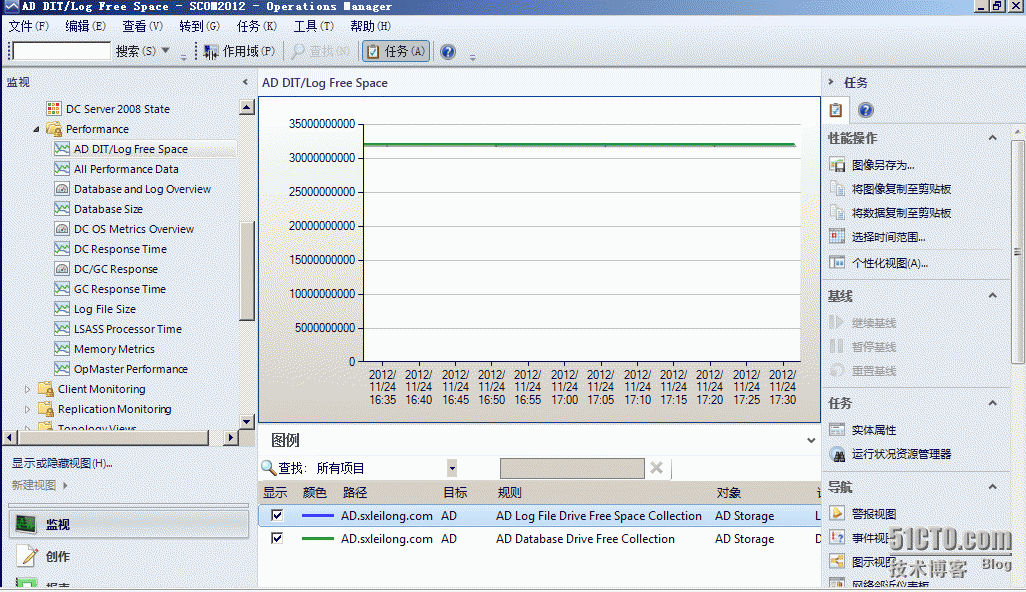Screen dimensions: 1026x592
Task: Open LSASS Processor Time view
Action: (x=128, y=329)
